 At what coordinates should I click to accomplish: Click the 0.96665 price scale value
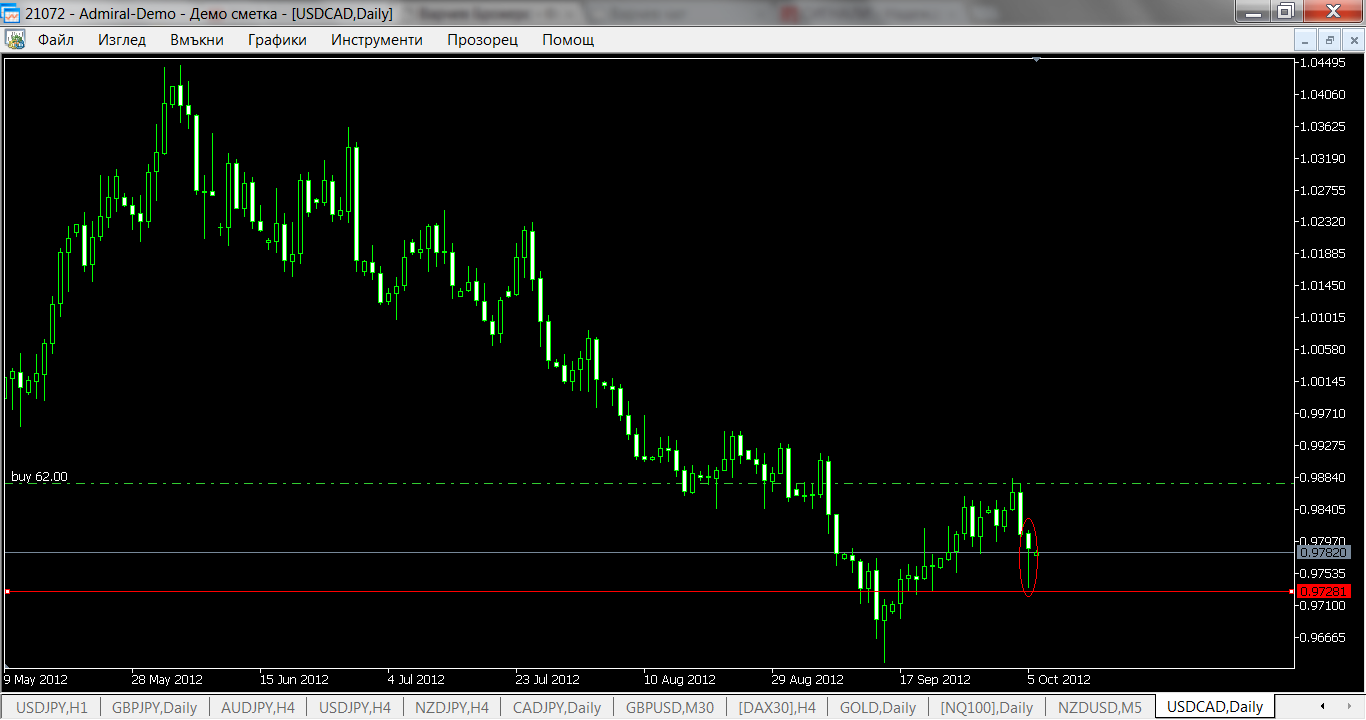pyautogui.click(x=1324, y=637)
